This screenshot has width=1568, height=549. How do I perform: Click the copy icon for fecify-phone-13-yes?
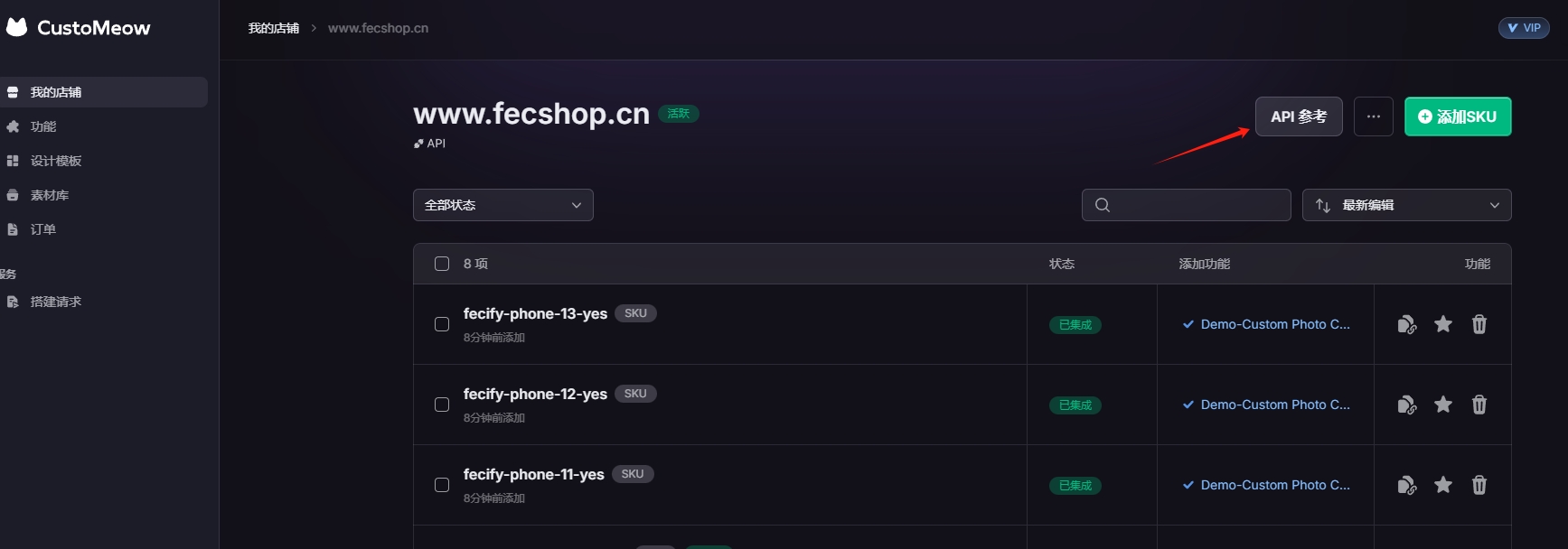(1407, 324)
